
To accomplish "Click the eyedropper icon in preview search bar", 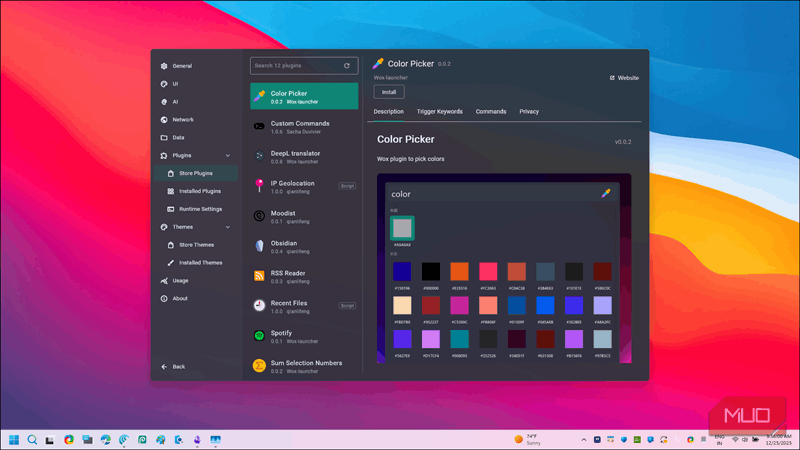I will [x=606, y=193].
